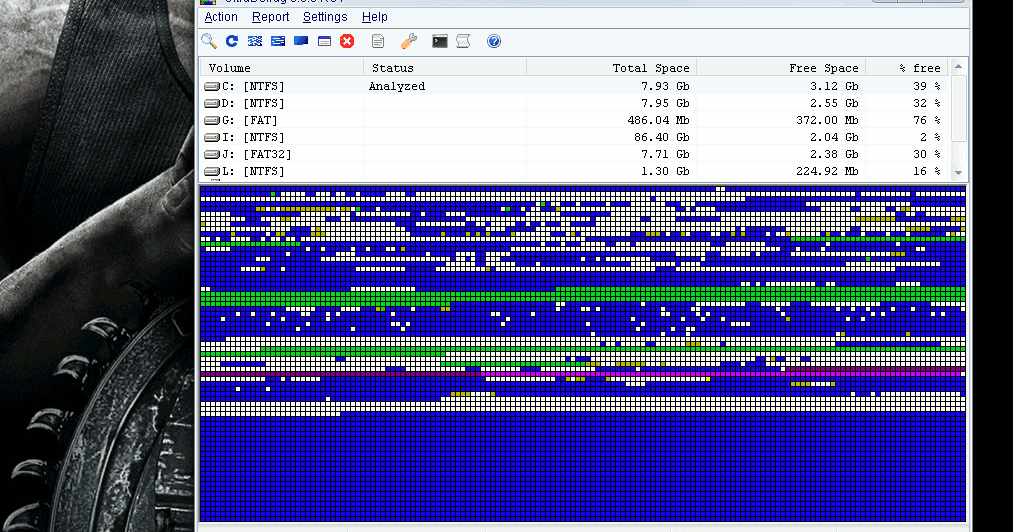Click the 224.92 Mb free space cell
Viewport: 1013px width, 532px height.
point(827,171)
